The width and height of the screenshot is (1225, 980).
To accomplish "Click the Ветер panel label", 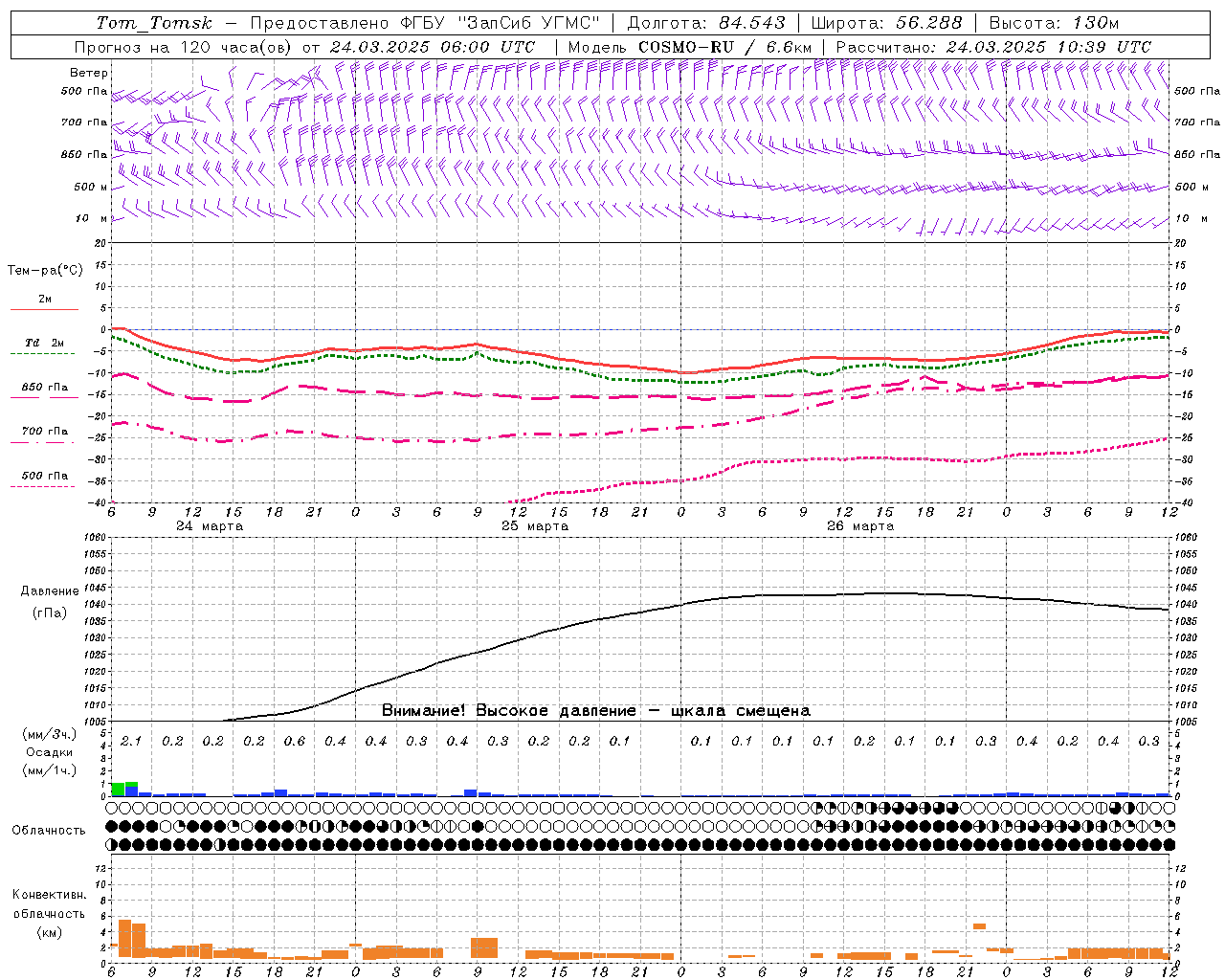I will [89, 73].
